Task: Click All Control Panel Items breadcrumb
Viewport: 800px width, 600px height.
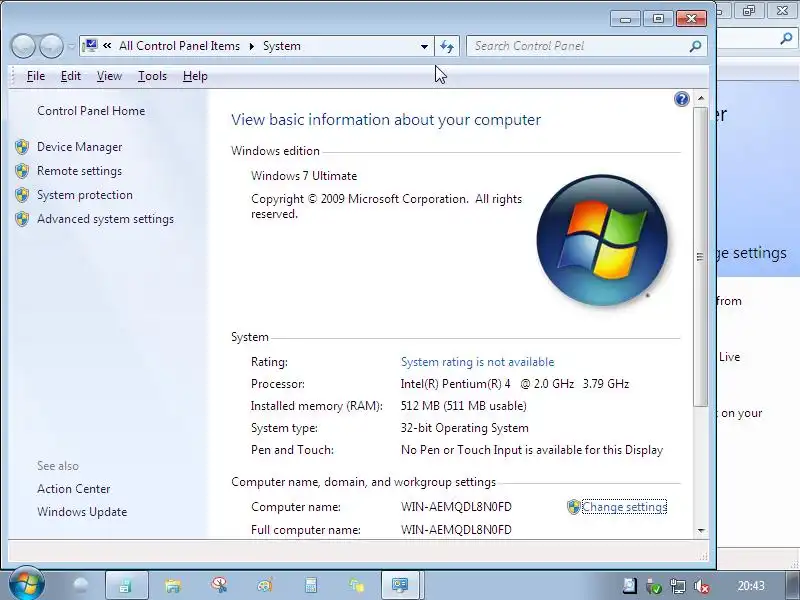Action: [x=180, y=46]
